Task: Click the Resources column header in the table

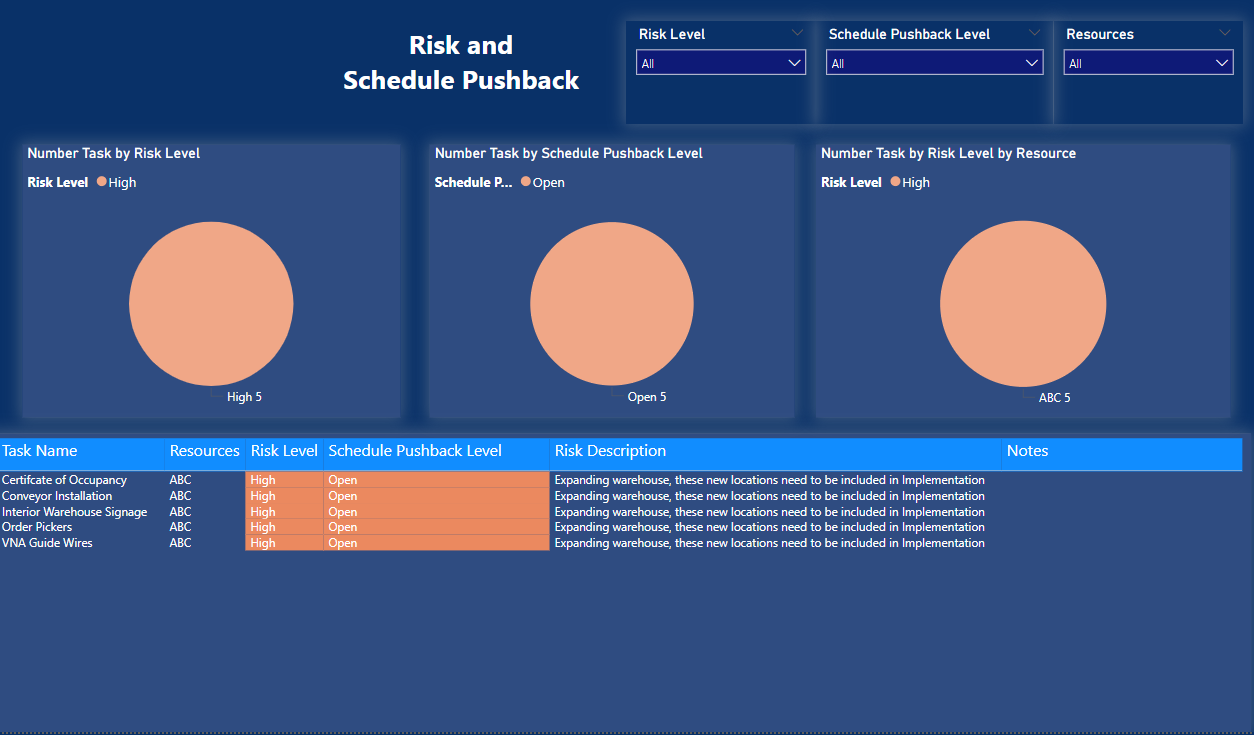Action: pyautogui.click(x=204, y=451)
